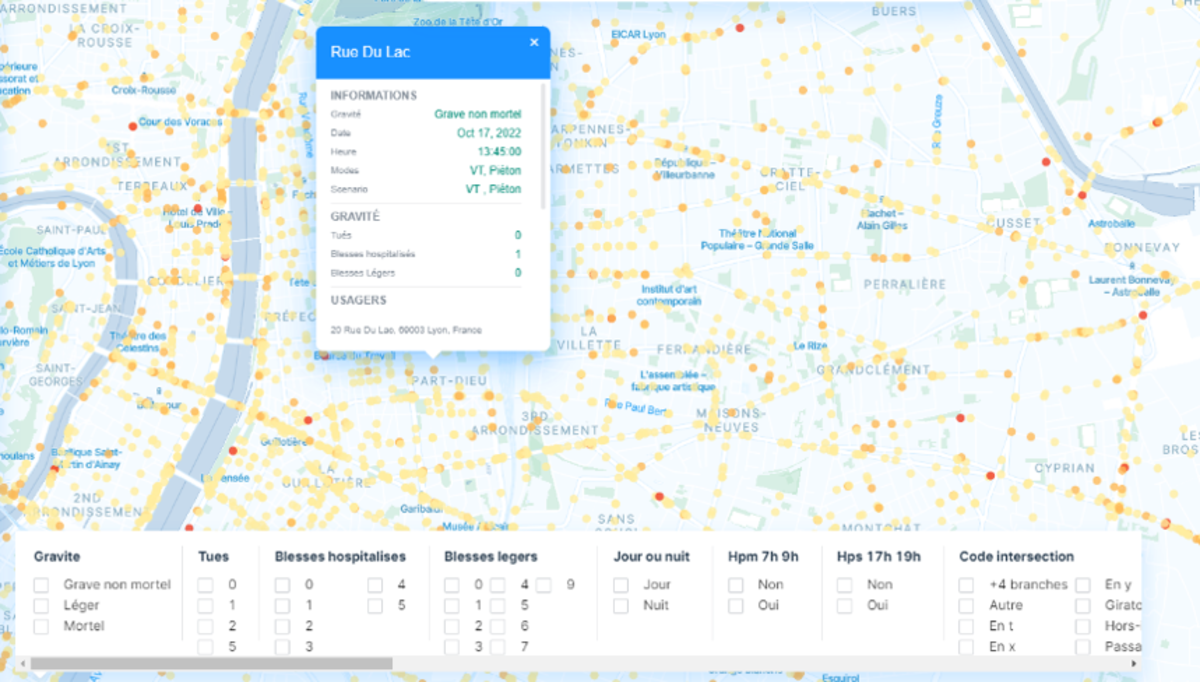Tick the Autre intersection checkbox
This screenshot has height=682, width=1200.
tap(966, 606)
